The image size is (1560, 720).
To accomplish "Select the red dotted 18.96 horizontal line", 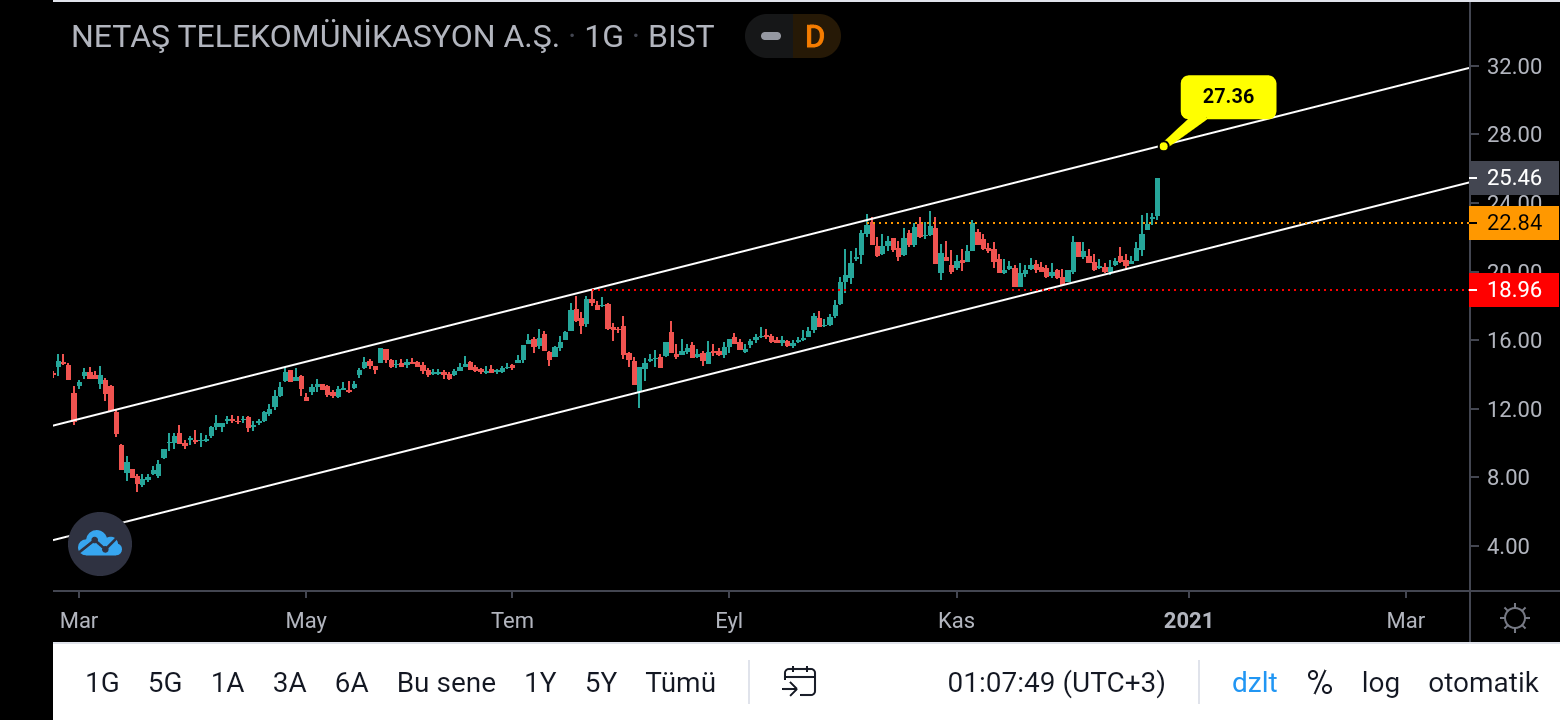I will pos(1030,290).
